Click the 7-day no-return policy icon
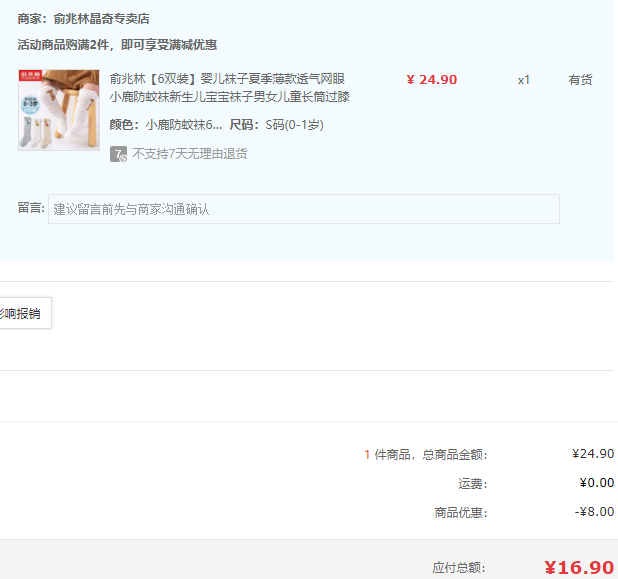Screen dimensions: 618x579 [118, 154]
